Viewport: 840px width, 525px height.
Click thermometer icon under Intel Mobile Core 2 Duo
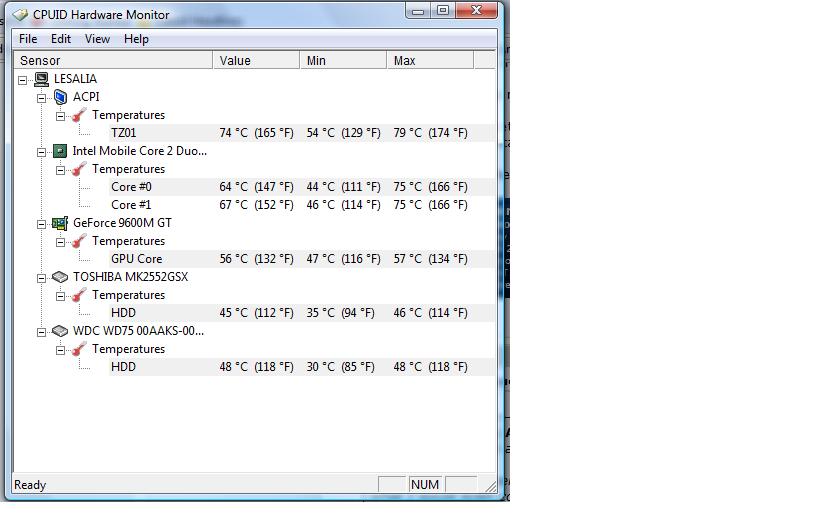79,169
